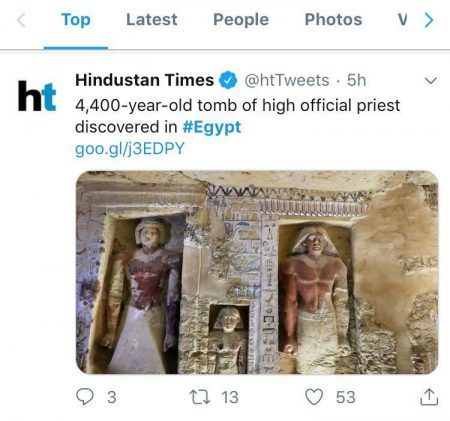
Task: Expand tweet options caret menu
Action: (431, 80)
